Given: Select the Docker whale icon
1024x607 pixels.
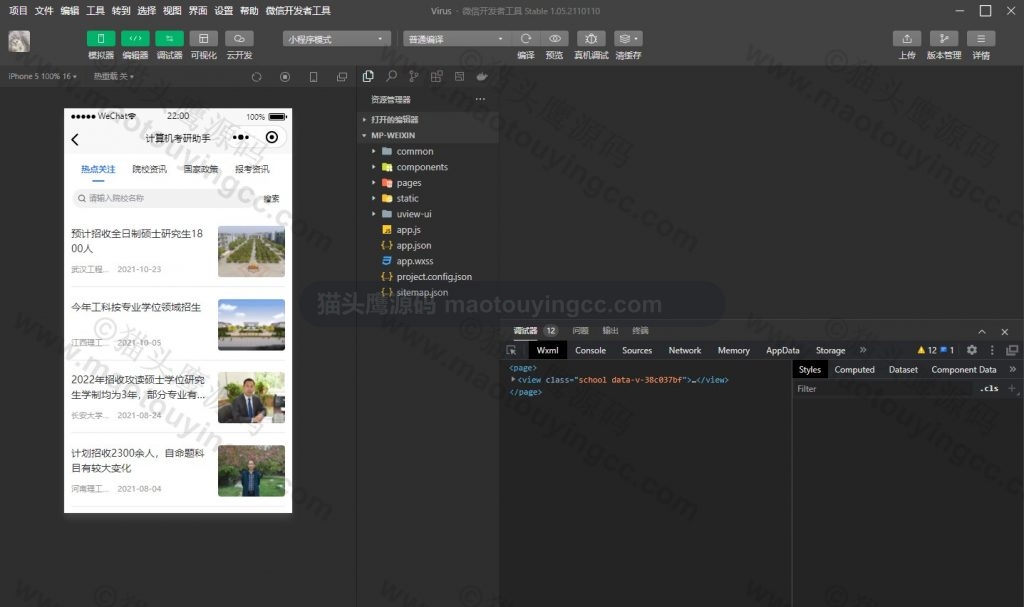Looking at the screenshot, I should pos(482,76).
